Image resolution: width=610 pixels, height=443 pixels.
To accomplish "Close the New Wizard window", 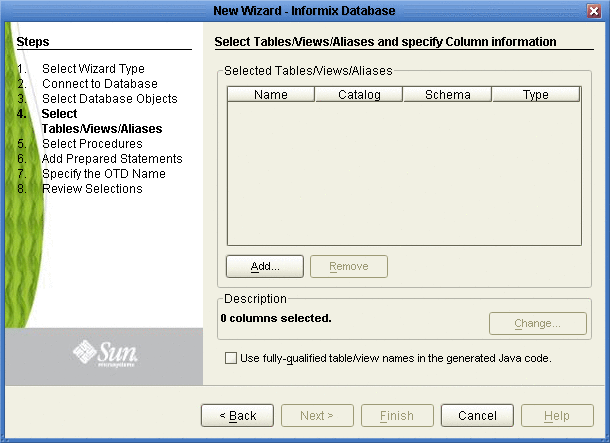I will pyautogui.click(x=594, y=11).
